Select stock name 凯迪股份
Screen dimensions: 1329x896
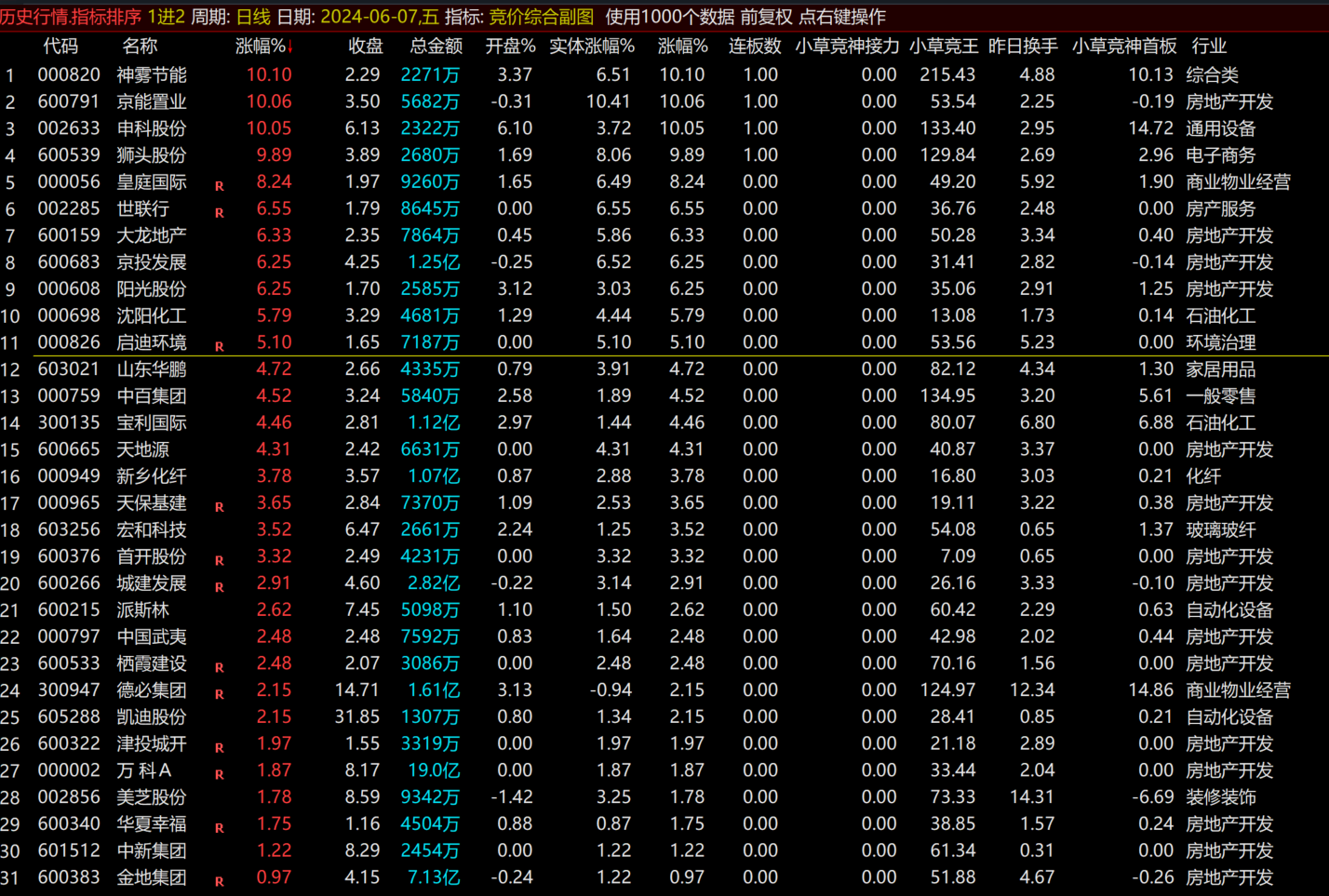coord(152,717)
